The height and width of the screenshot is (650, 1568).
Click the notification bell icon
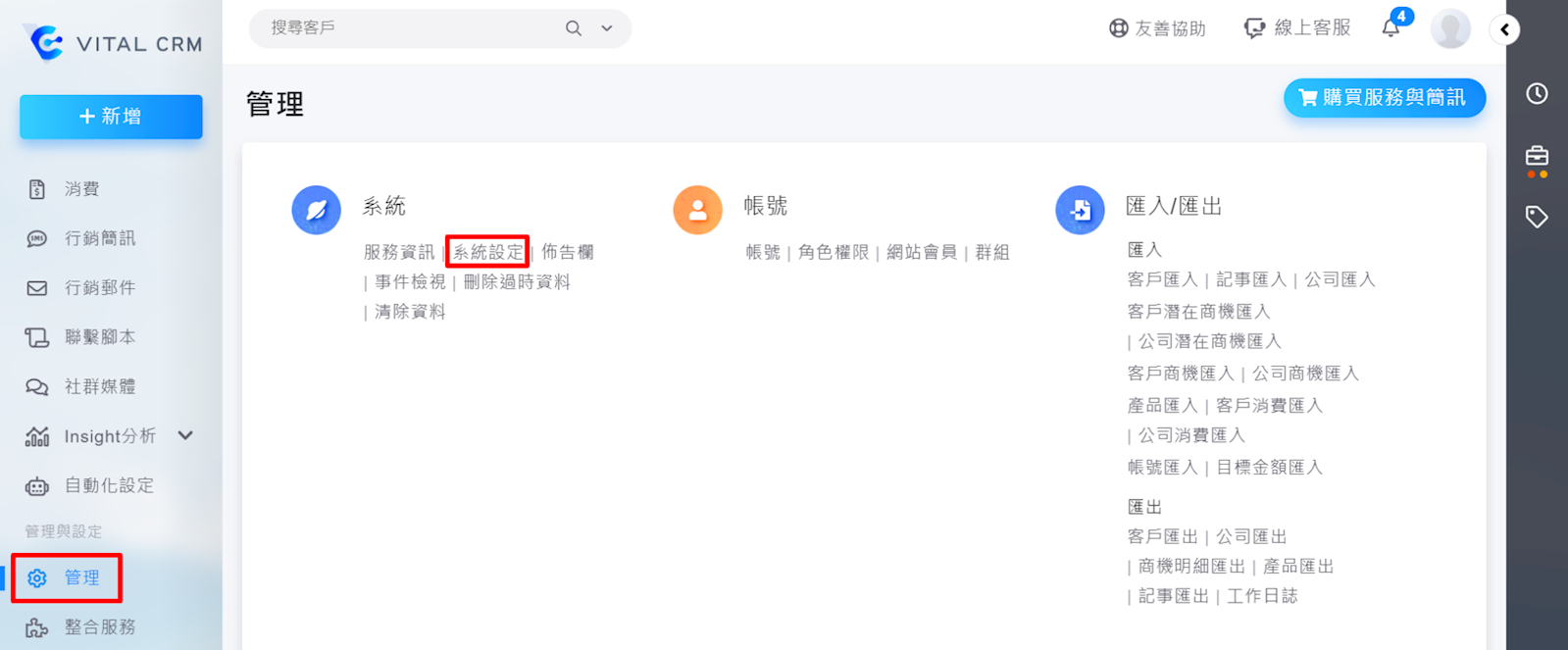[1391, 28]
